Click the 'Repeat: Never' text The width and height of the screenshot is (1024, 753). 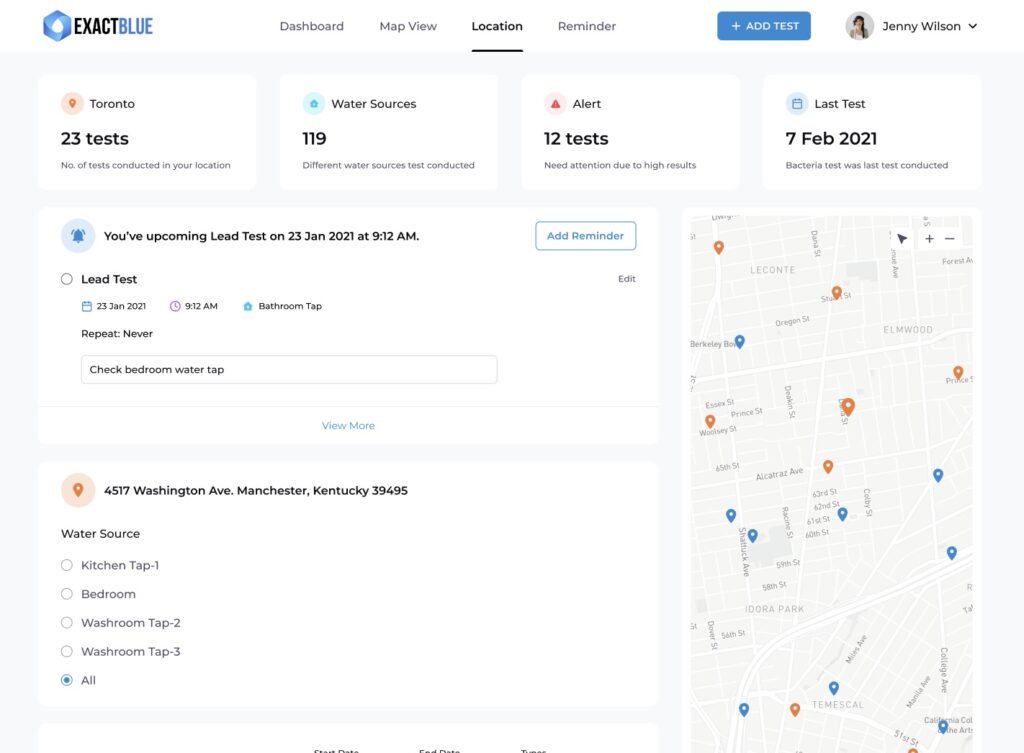(117, 334)
